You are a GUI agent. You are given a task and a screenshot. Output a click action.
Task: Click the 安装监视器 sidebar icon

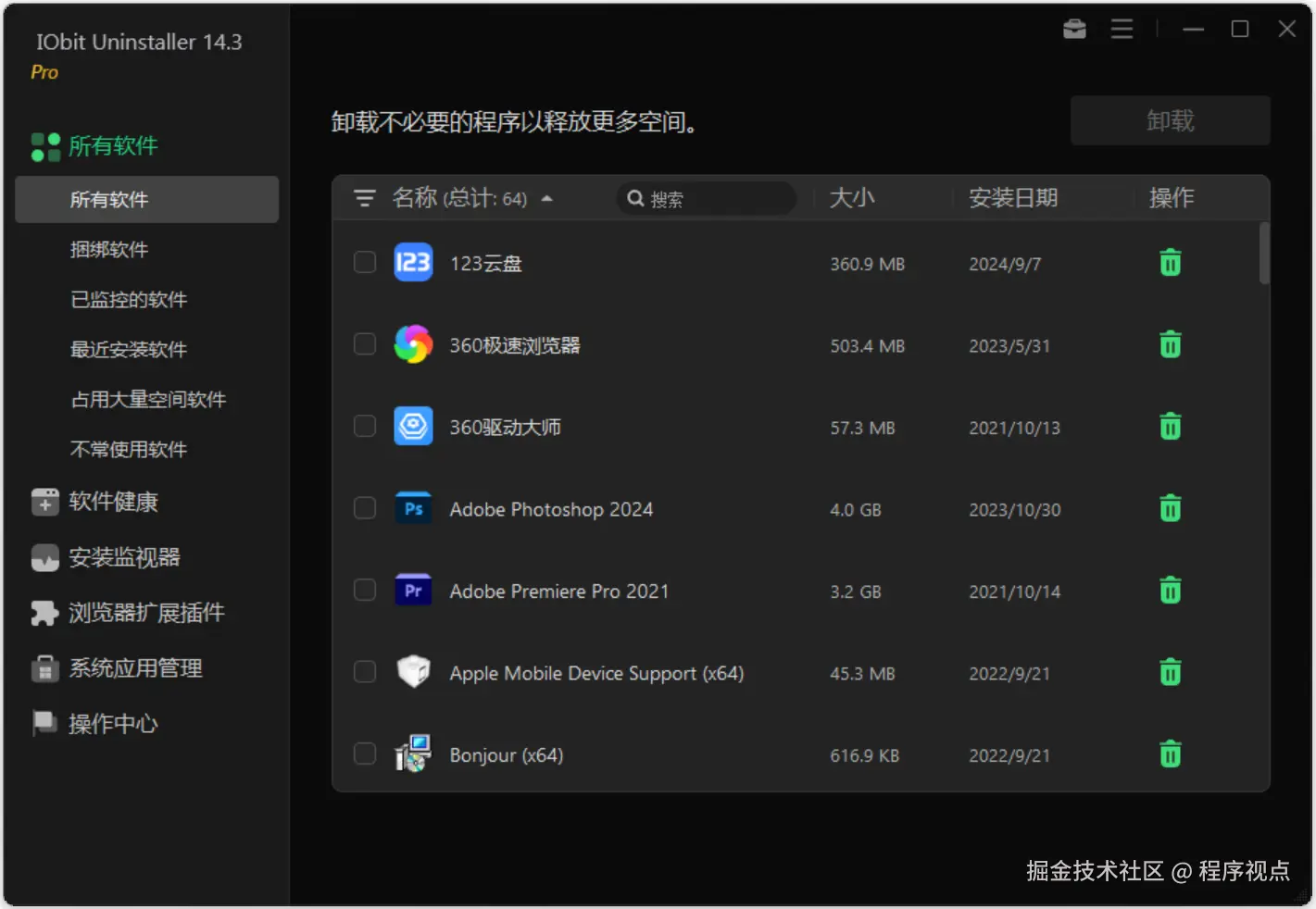[x=44, y=557]
